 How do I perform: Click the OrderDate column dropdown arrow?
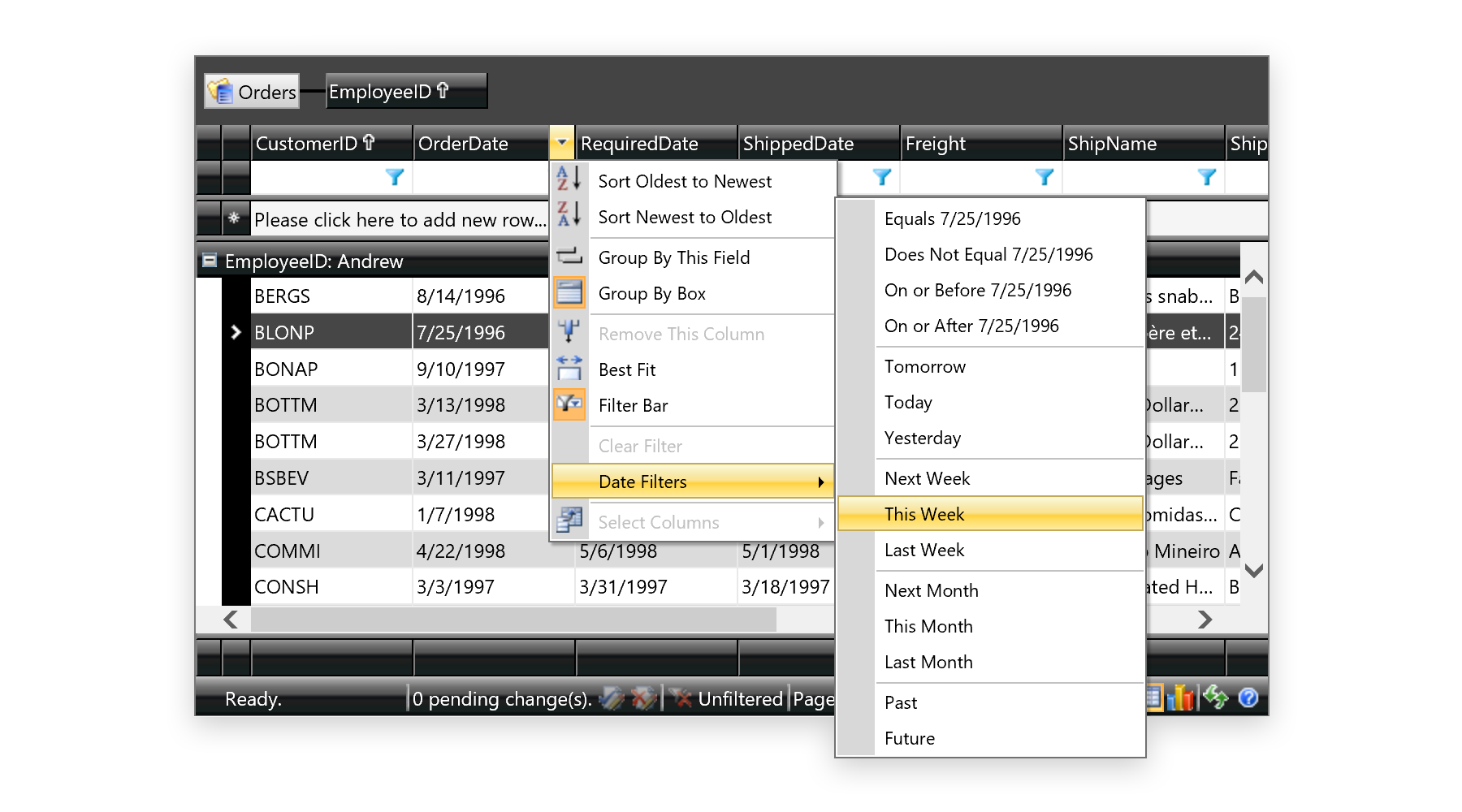tap(561, 142)
